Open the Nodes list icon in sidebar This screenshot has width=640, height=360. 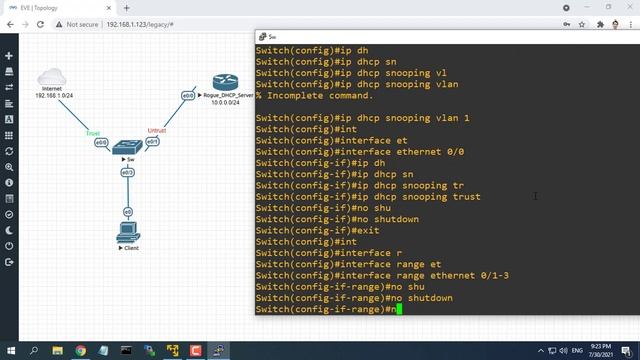pyautogui.click(x=9, y=71)
